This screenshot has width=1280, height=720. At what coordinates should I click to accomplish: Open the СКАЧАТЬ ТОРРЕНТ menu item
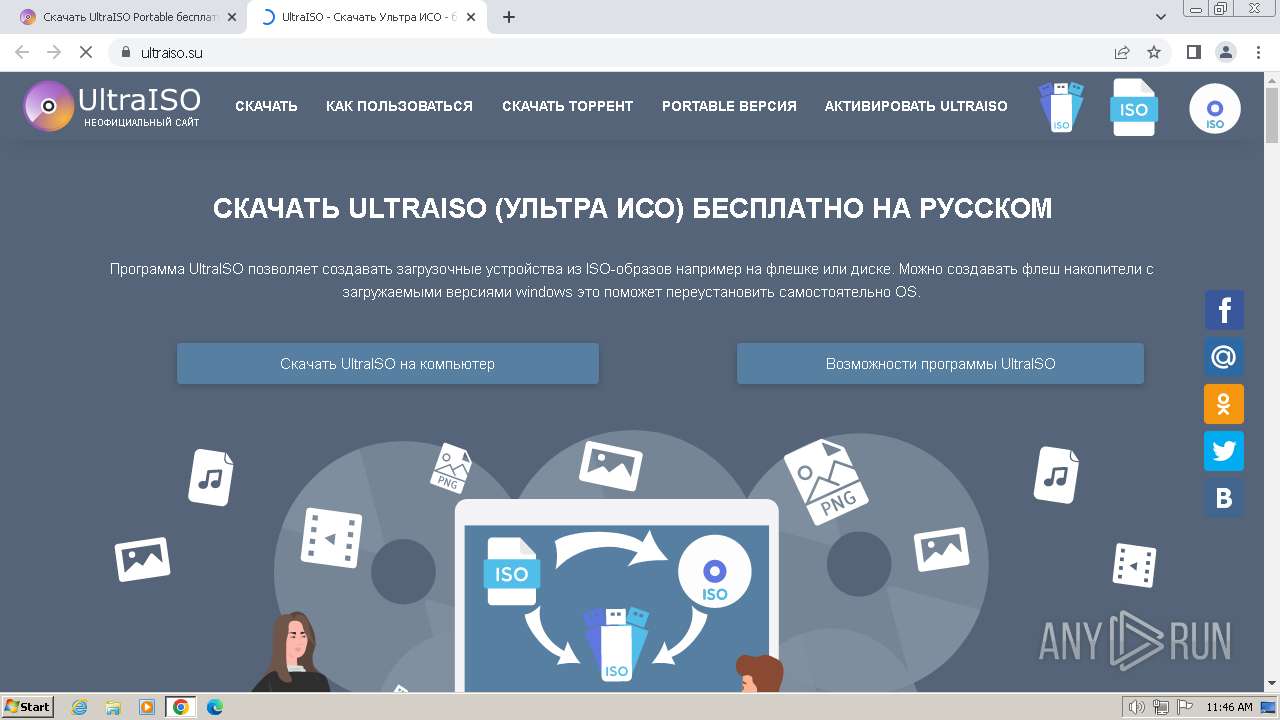pyautogui.click(x=567, y=106)
